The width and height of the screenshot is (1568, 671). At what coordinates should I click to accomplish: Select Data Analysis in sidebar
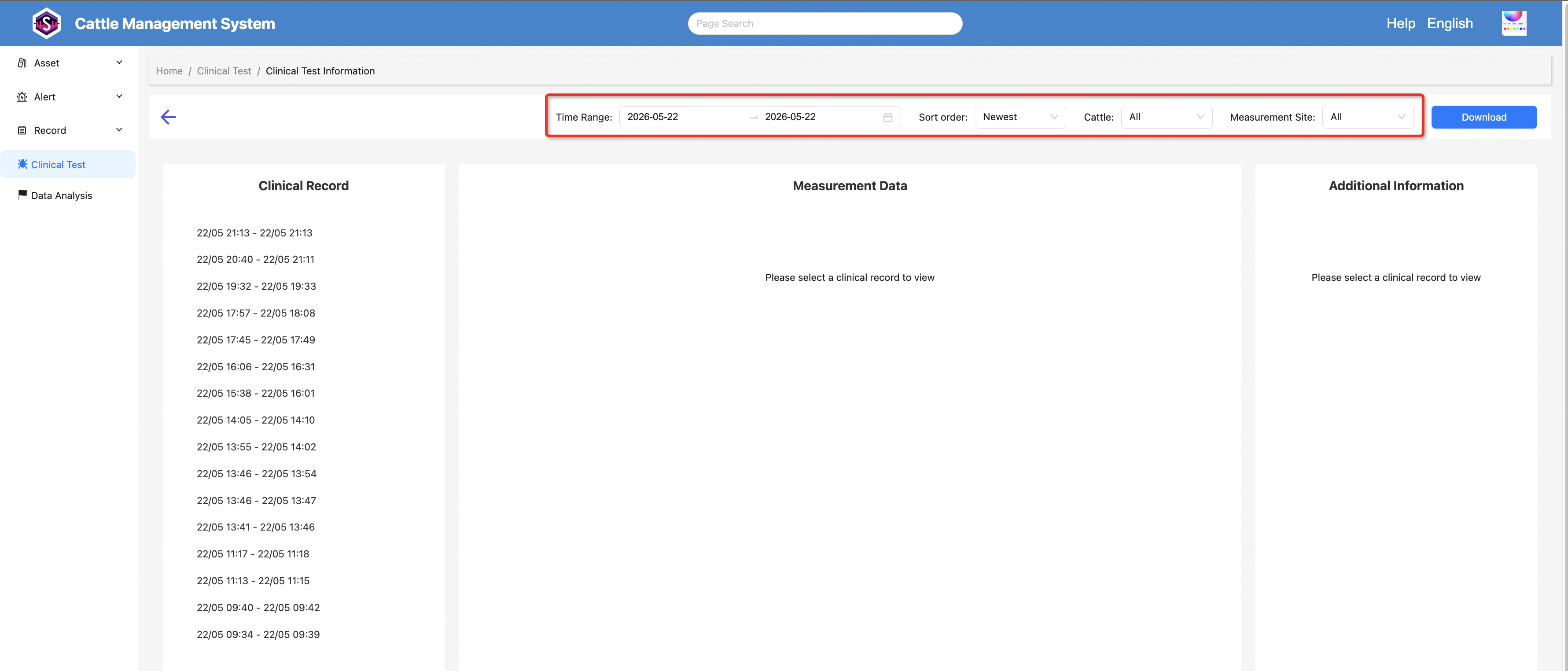pyautogui.click(x=68, y=195)
